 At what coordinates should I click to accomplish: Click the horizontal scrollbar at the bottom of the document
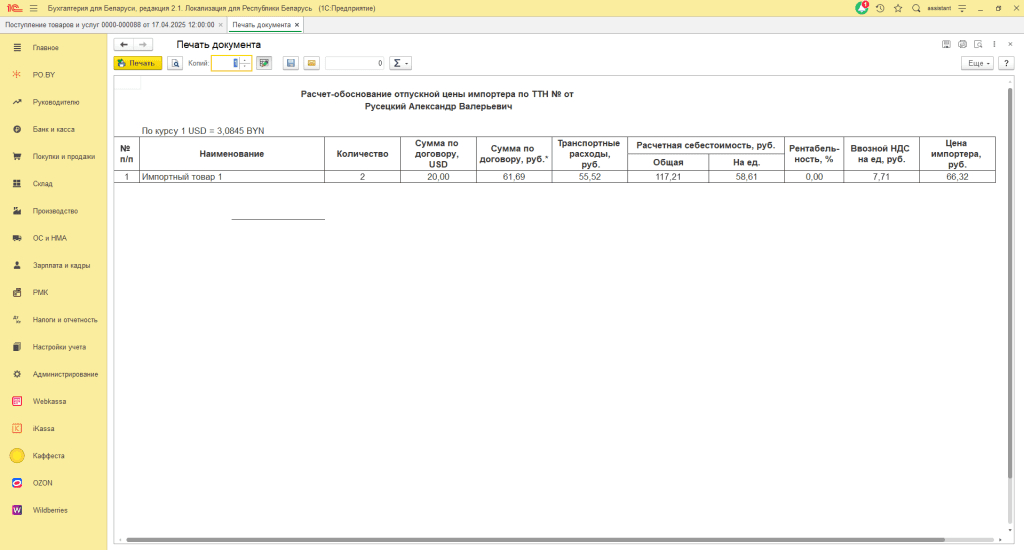point(536,540)
